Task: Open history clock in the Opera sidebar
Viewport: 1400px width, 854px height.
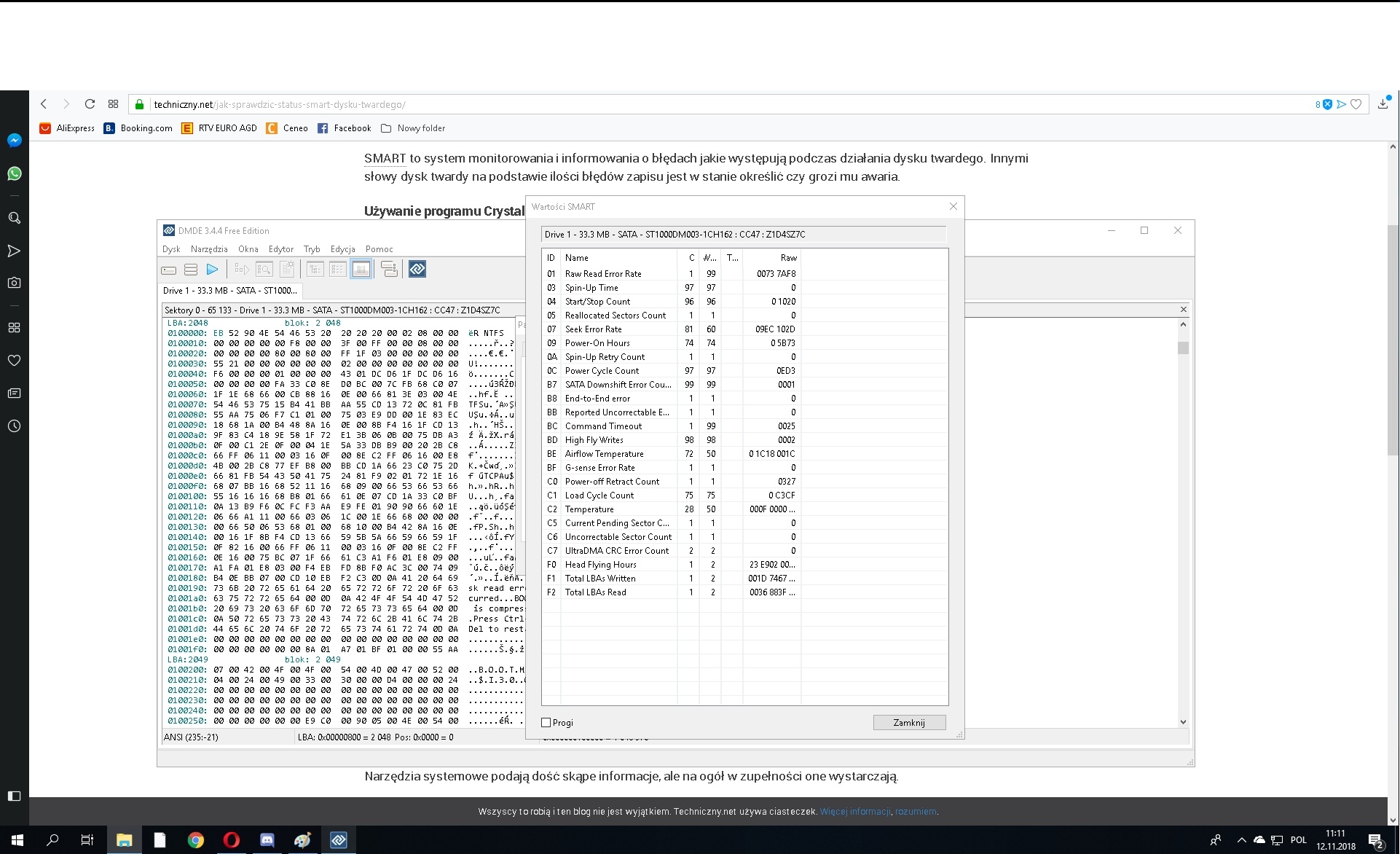Action: 15,426
